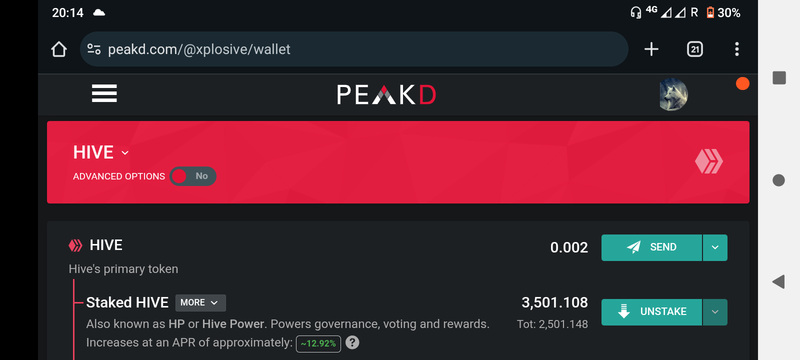Toggle the Advanced Options switch
Image resolution: width=800 pixels, height=360 pixels.
pos(193,176)
